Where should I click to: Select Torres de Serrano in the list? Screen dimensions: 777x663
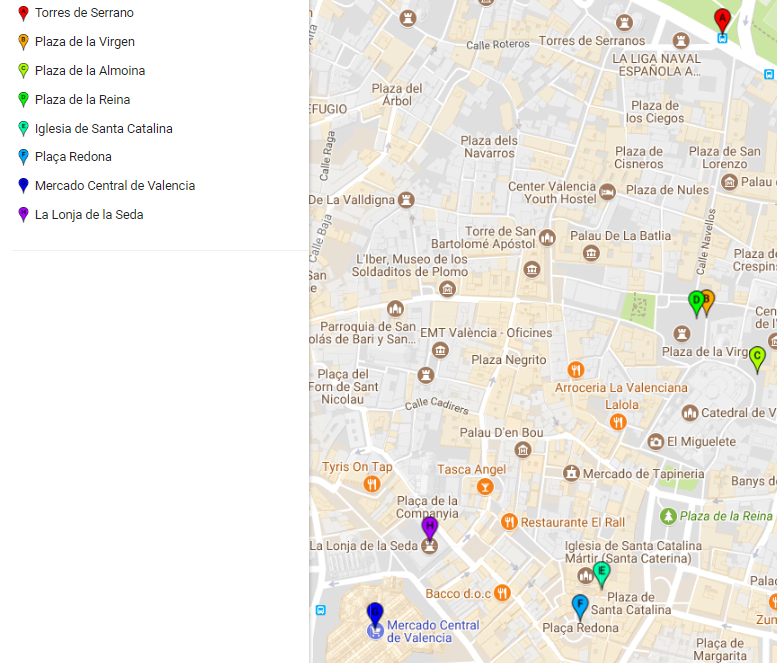(84, 13)
